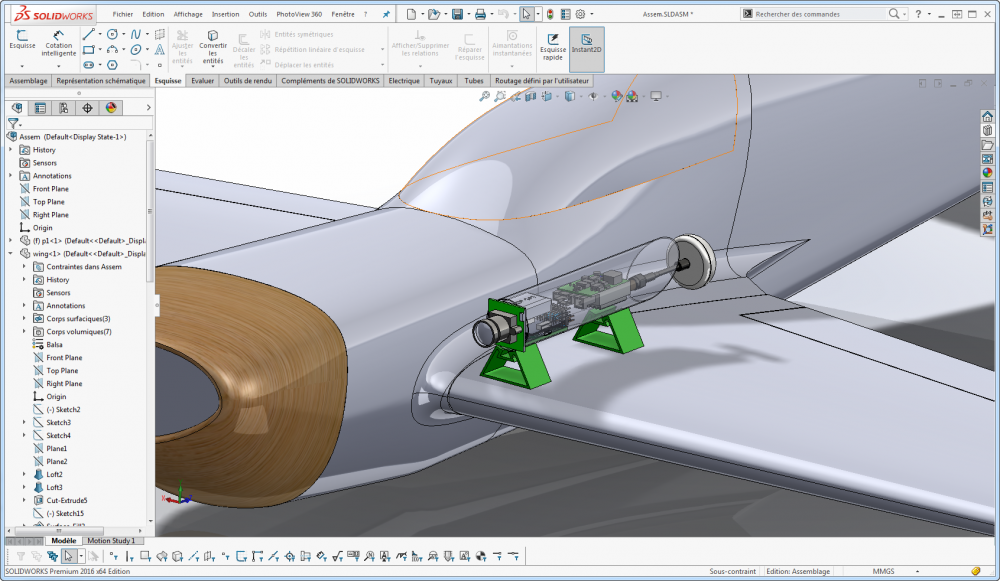This screenshot has height=581, width=1000.
Task: Expand the Corps surfaciques(3) folder
Action: pos(24,319)
